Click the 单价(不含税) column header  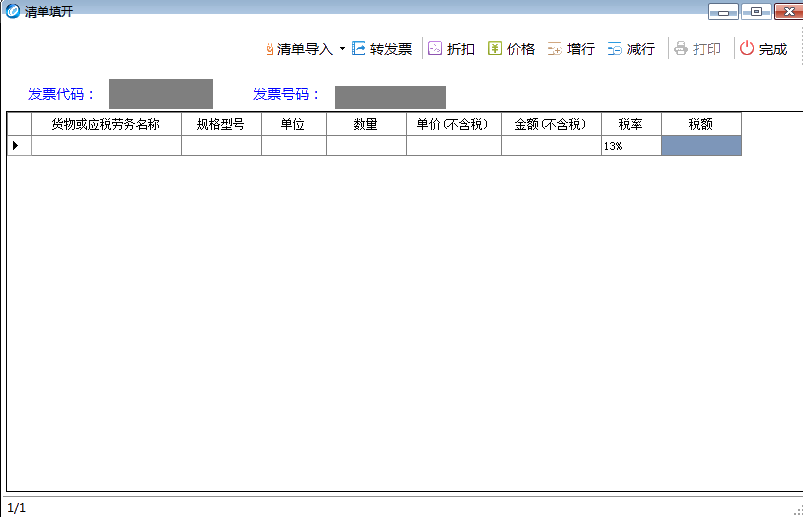[454, 124]
